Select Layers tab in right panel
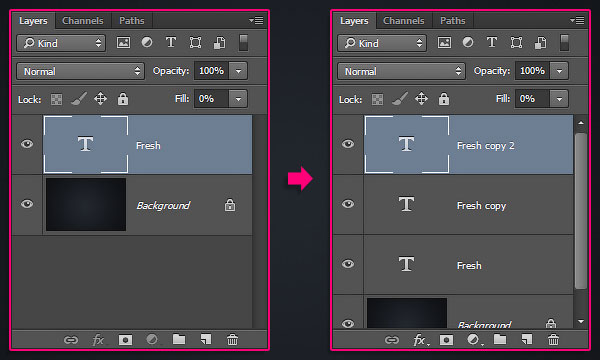600x360 pixels. tap(354, 21)
